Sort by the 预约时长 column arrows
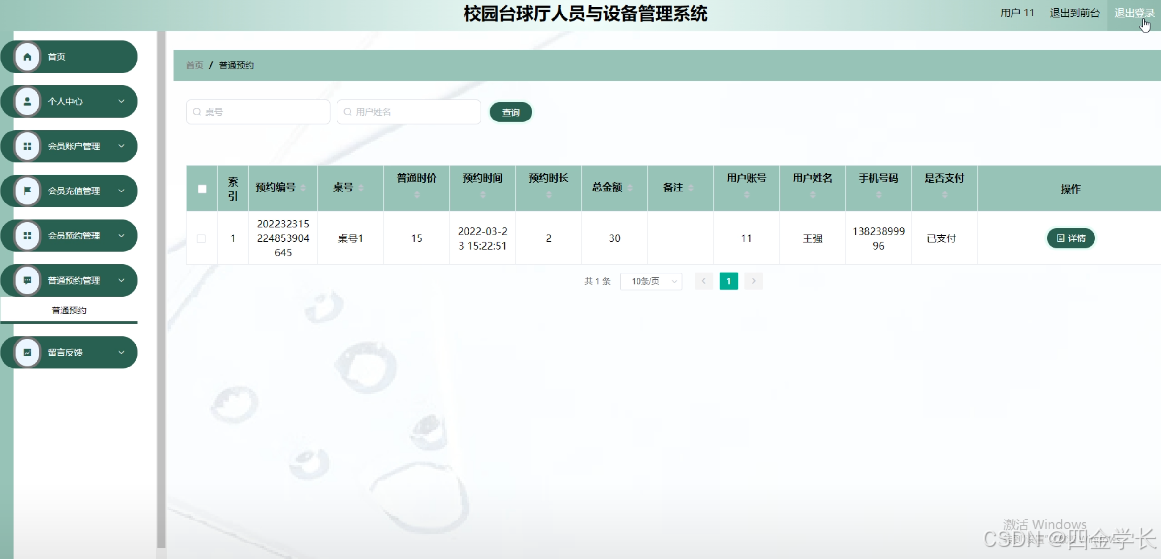The image size is (1161, 559). pyautogui.click(x=549, y=195)
